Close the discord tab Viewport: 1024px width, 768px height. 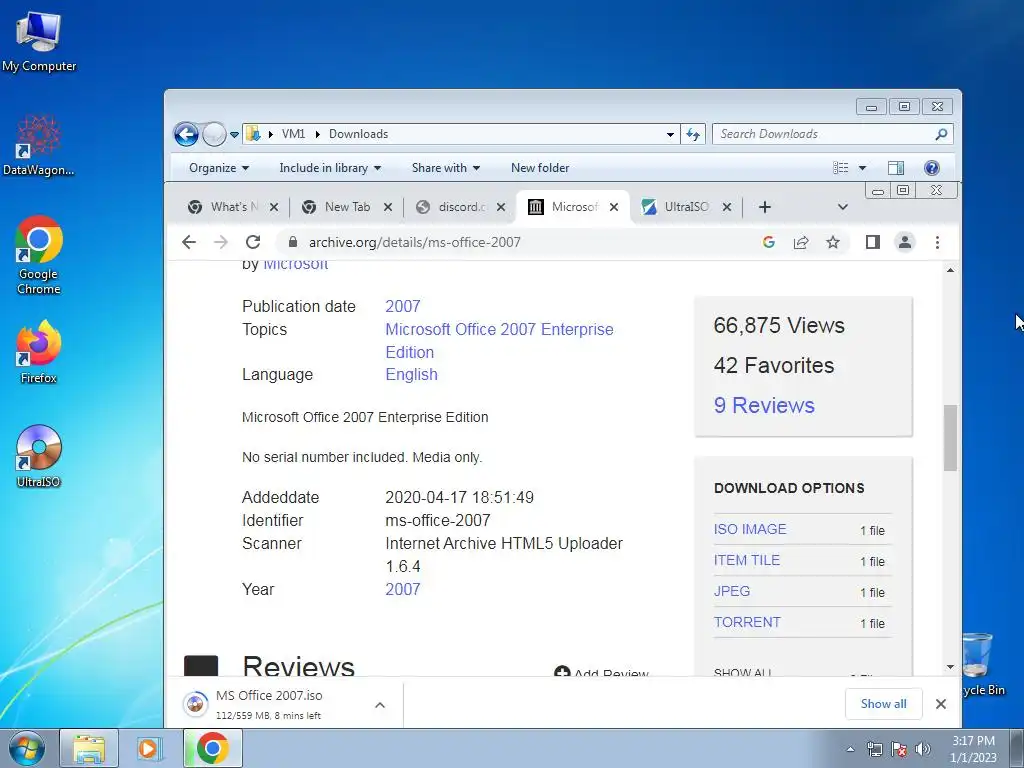coord(500,207)
